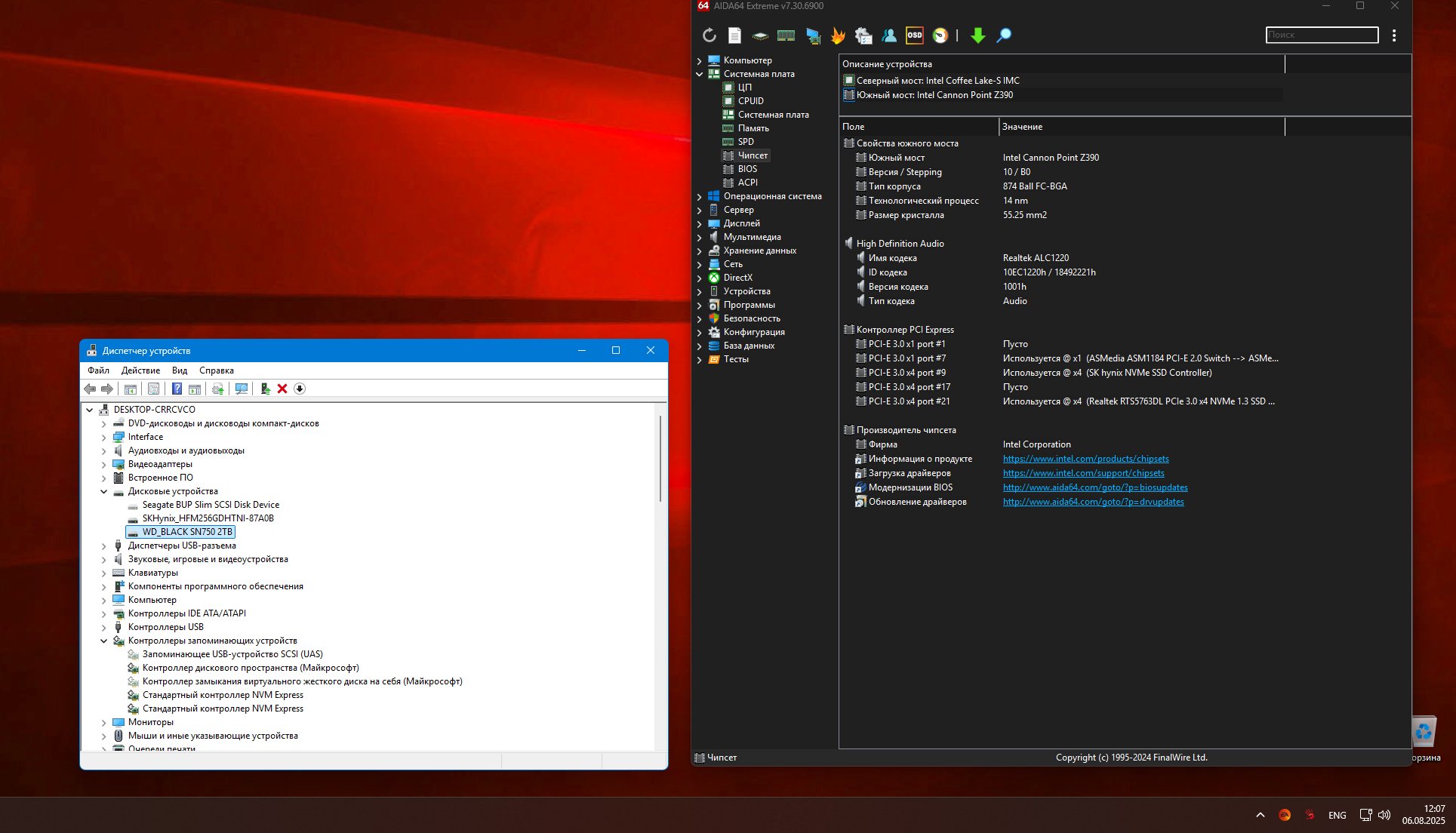Expand the Хранение данных tree node
The image size is (1456, 833).
[699, 251]
